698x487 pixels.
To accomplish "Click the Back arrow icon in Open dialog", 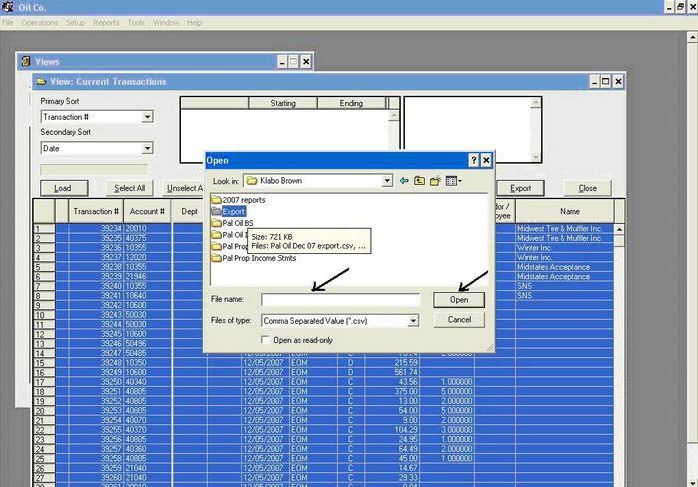I will coord(404,181).
